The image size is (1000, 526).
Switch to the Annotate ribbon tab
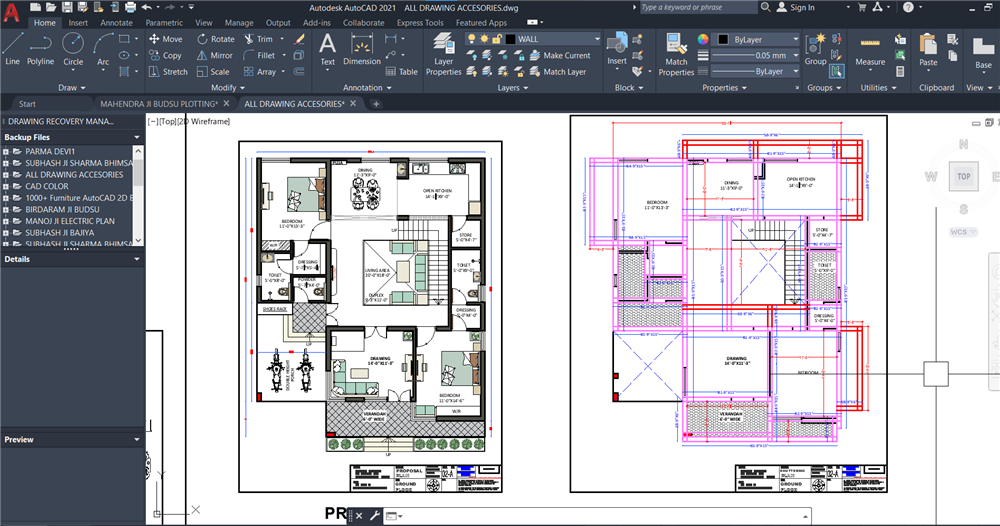(116, 22)
